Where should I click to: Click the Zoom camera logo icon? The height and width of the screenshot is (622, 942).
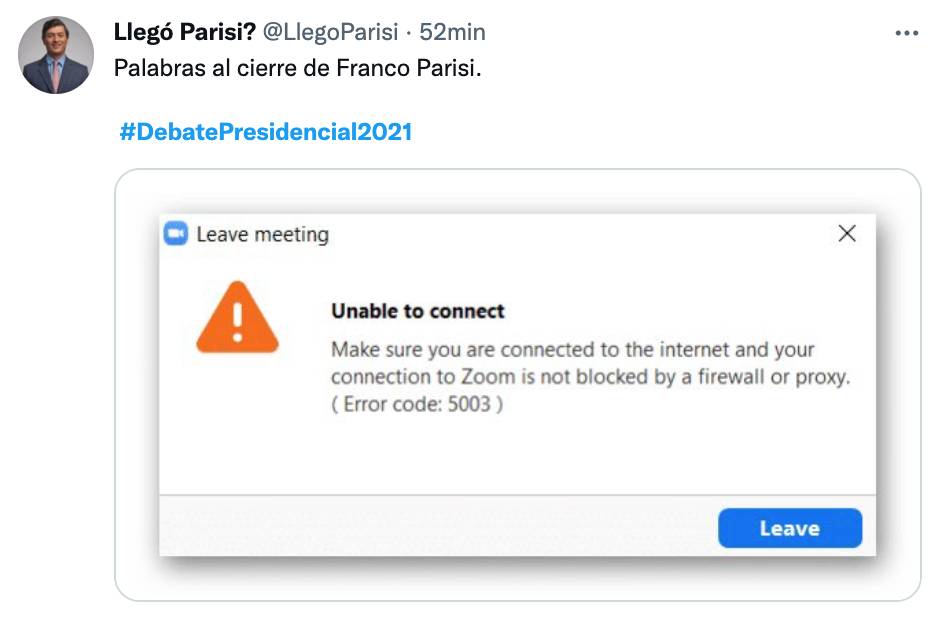click(176, 234)
